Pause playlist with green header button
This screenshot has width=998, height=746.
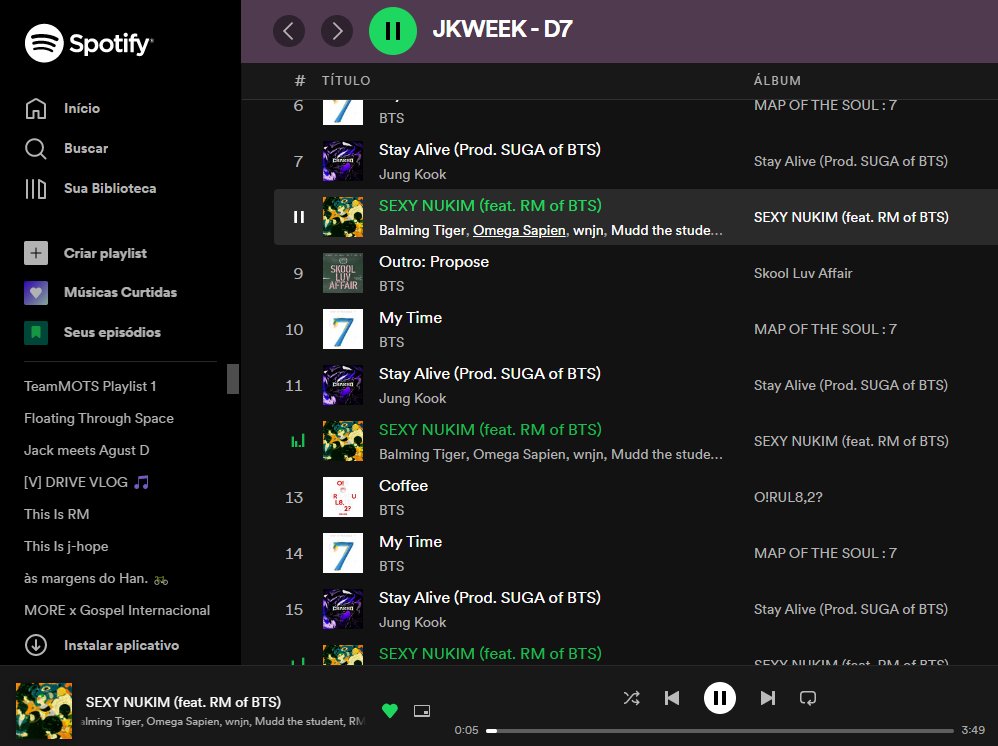point(393,31)
